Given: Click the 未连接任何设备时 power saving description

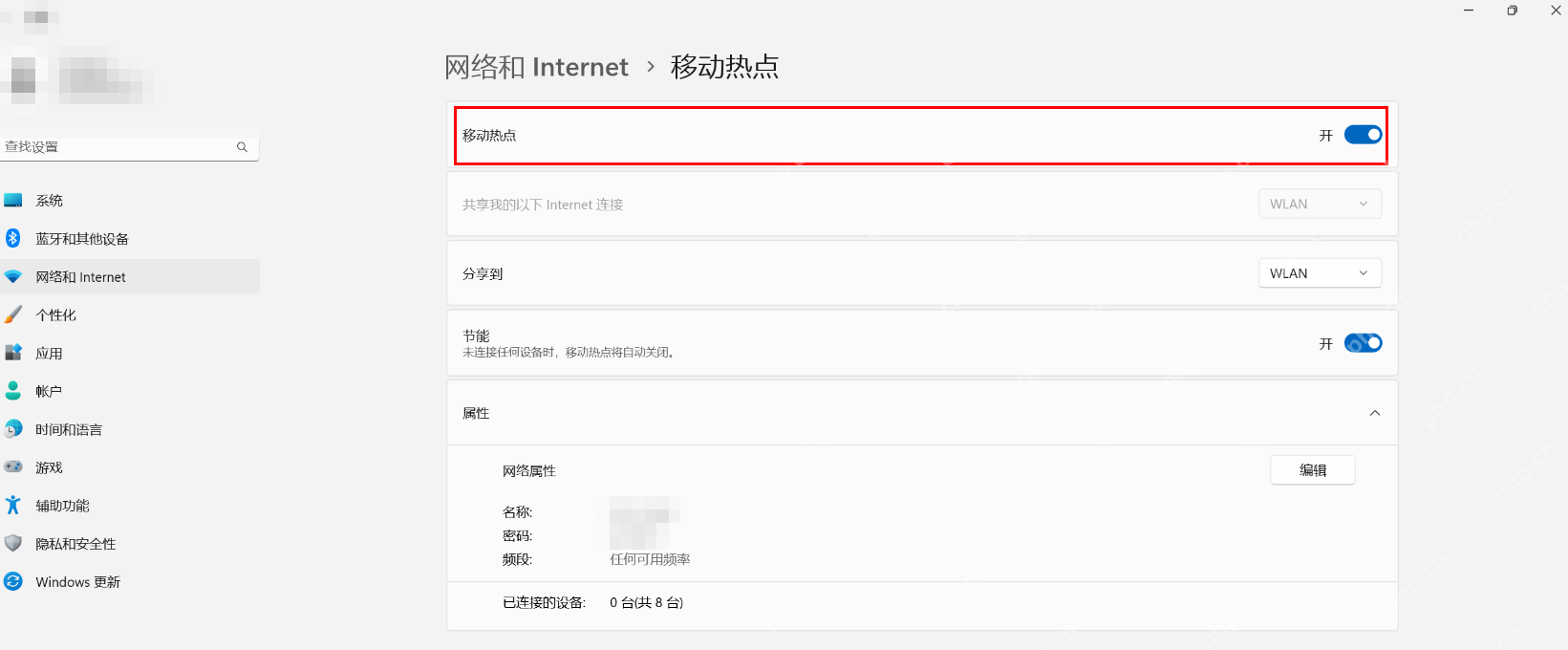Looking at the screenshot, I should (x=570, y=353).
